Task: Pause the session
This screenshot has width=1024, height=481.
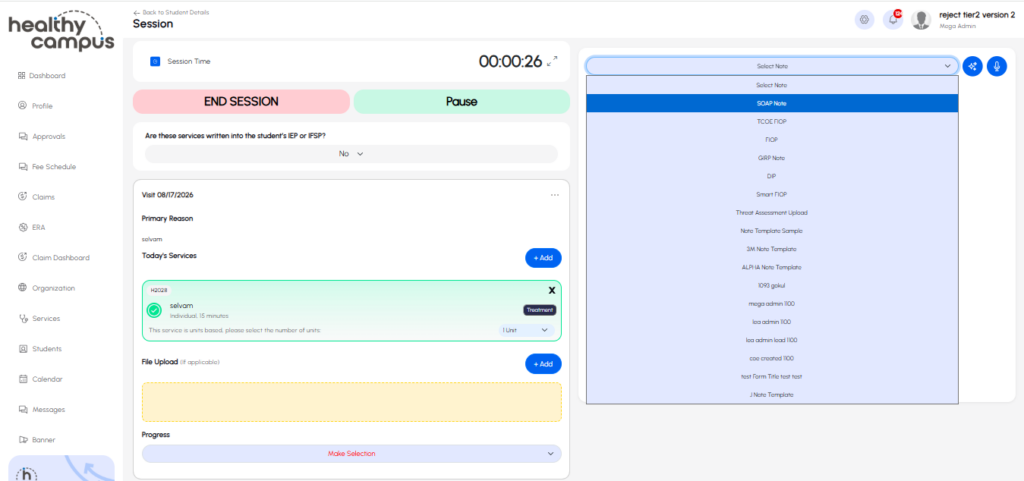Action: pyautogui.click(x=462, y=102)
